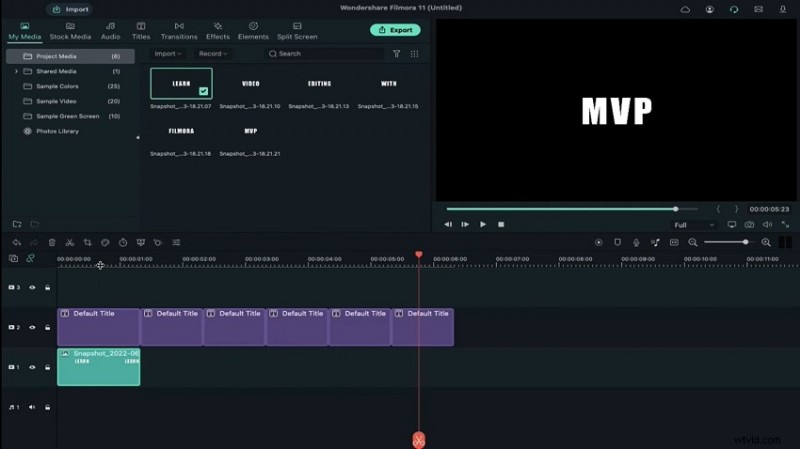800x449 pixels.
Task: Click the Stop button in preview
Action: coord(501,224)
